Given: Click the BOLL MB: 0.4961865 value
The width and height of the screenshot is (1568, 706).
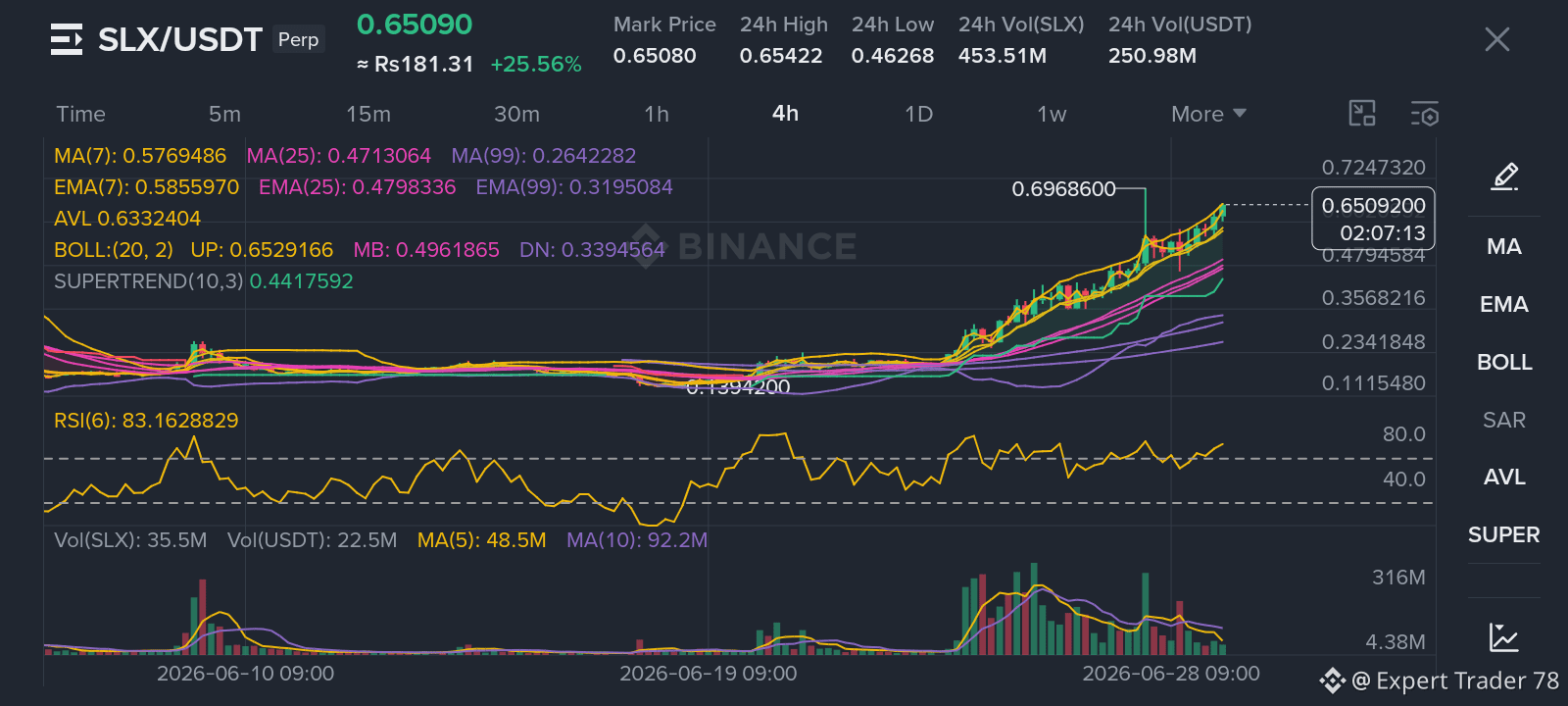Looking at the screenshot, I should [426, 250].
